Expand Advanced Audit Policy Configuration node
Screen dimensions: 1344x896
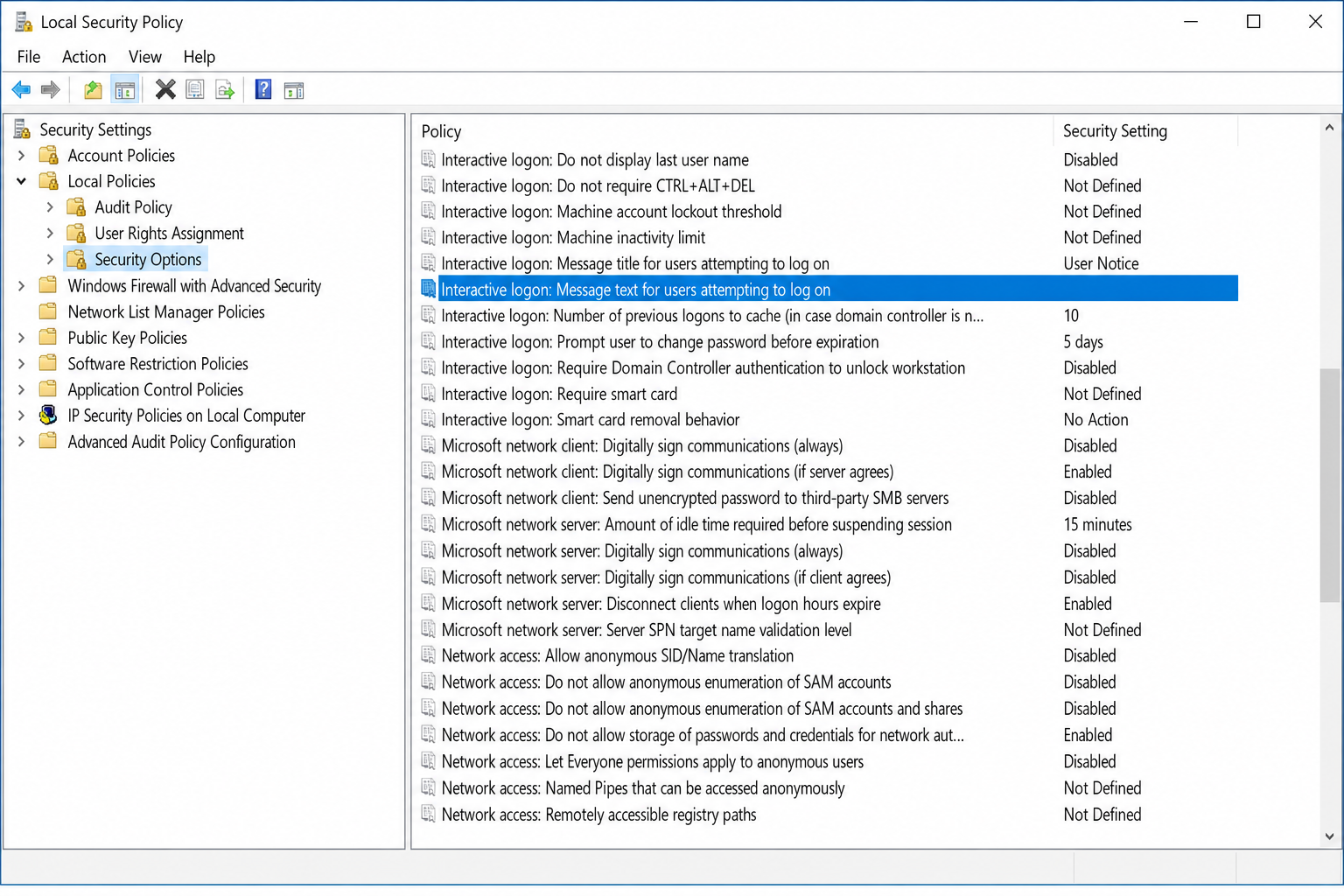pyautogui.click(x=22, y=442)
